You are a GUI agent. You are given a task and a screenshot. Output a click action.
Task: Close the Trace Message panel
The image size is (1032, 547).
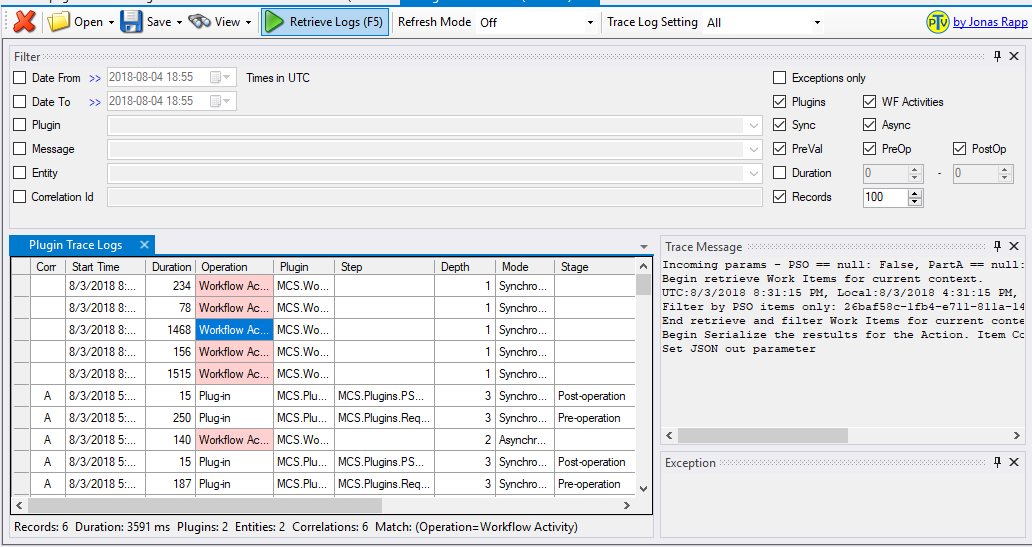[x=1014, y=246]
